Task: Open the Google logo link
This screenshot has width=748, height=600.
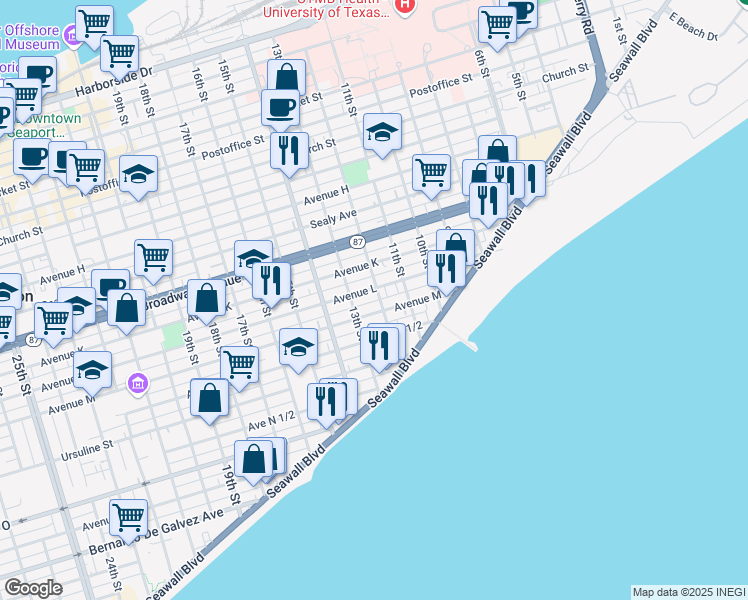Action: pyautogui.click(x=33, y=588)
